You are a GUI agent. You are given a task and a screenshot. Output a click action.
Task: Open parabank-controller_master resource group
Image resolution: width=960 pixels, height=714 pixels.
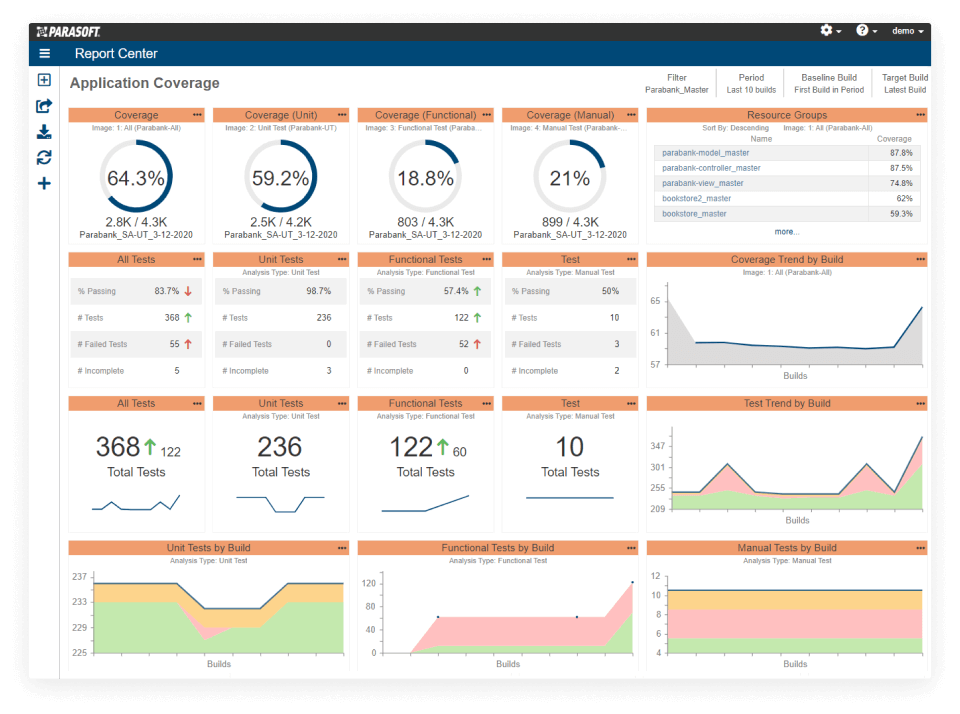pyautogui.click(x=711, y=168)
